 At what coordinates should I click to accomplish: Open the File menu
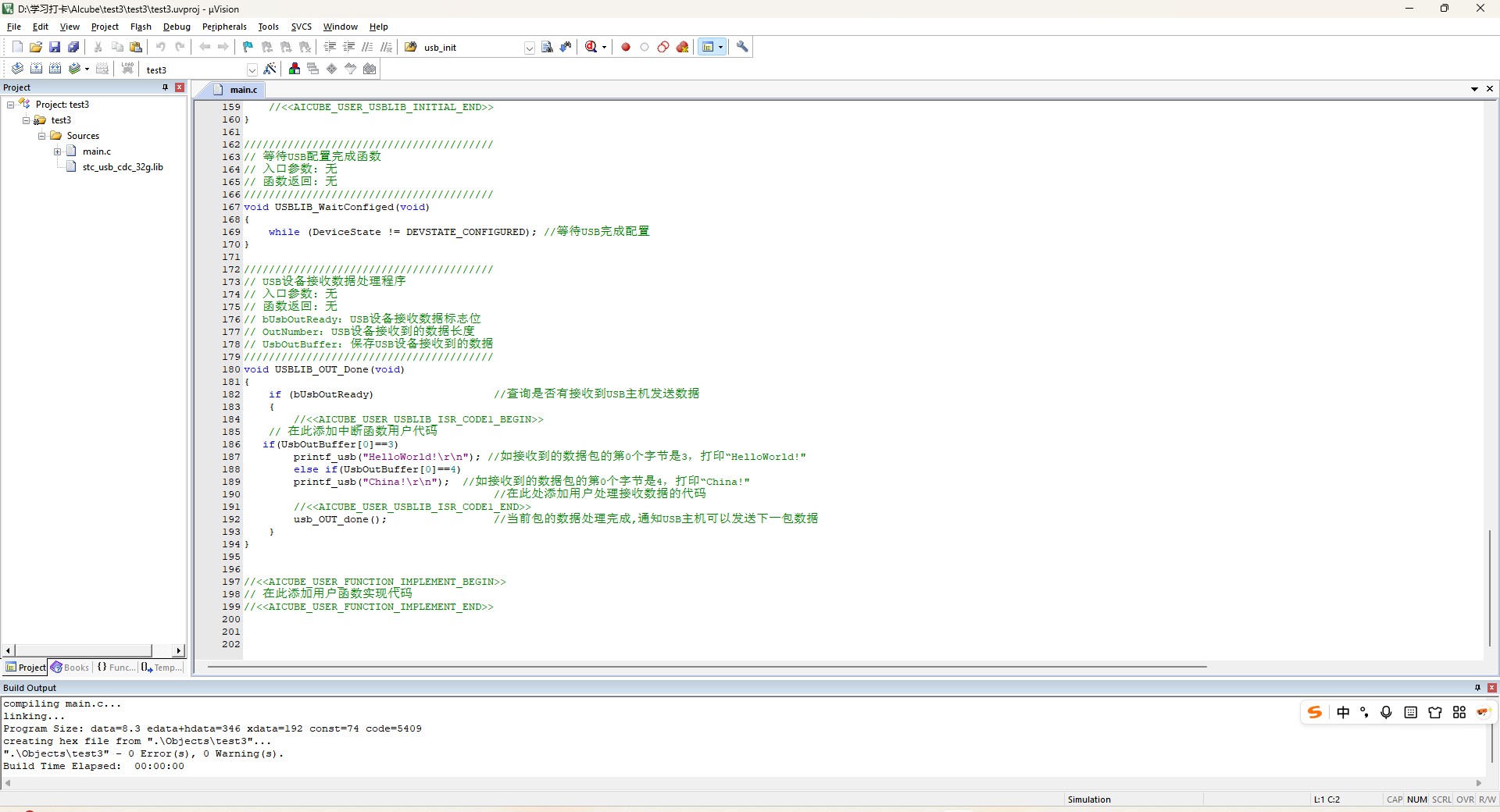[x=14, y=27]
